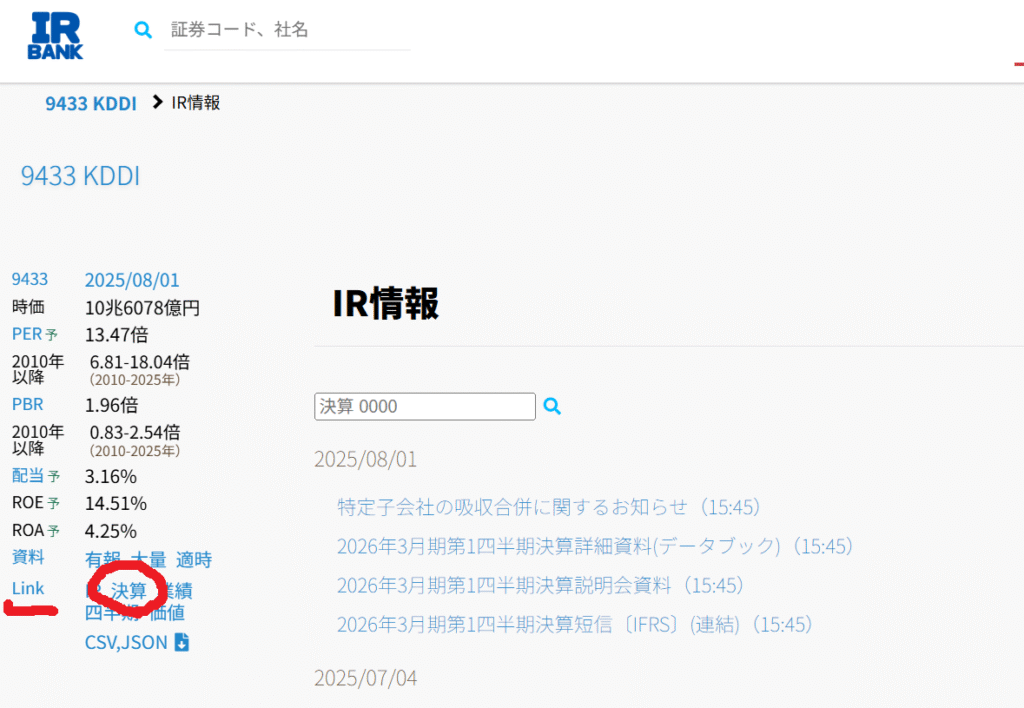Click the 14.51% ROE value
The image size is (1024, 708).
pyautogui.click(x=116, y=504)
